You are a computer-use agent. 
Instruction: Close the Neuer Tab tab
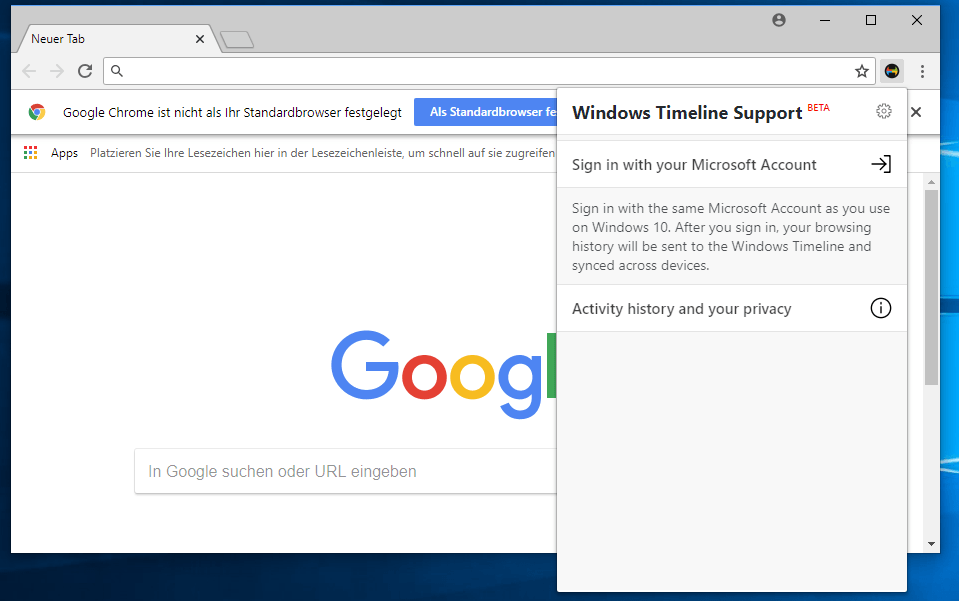199,39
